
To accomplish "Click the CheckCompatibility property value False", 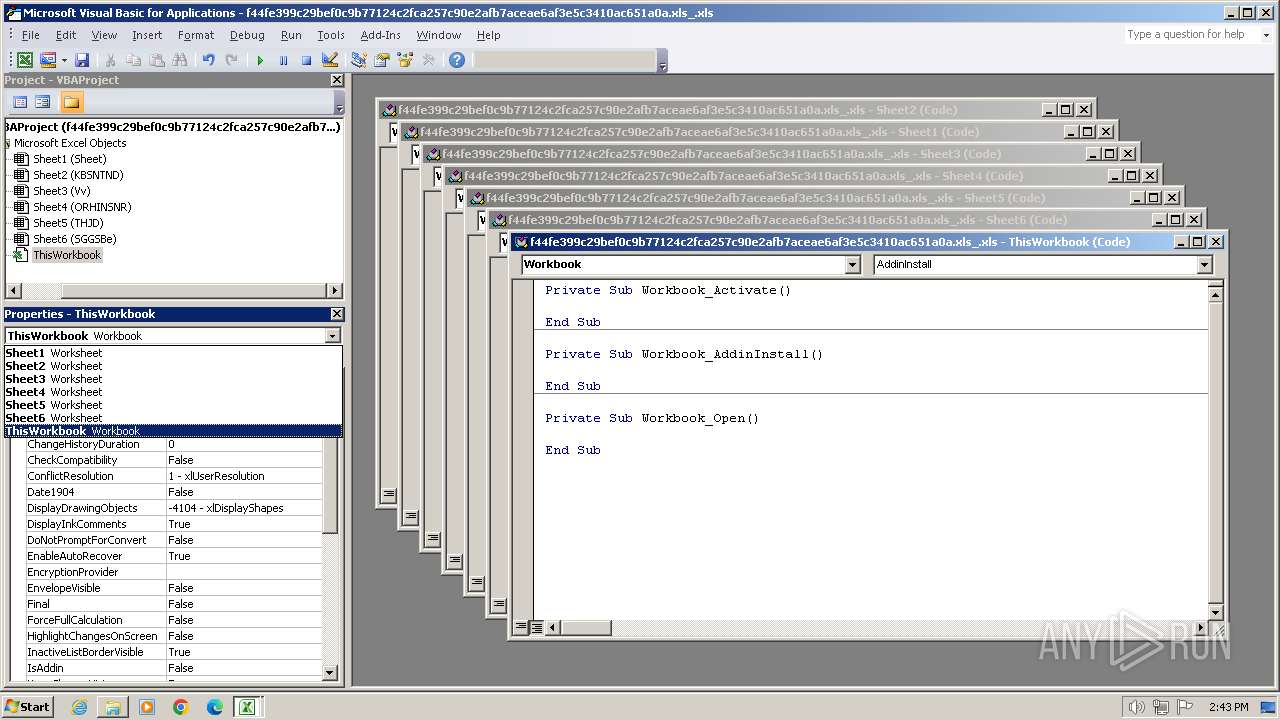I will (244, 460).
